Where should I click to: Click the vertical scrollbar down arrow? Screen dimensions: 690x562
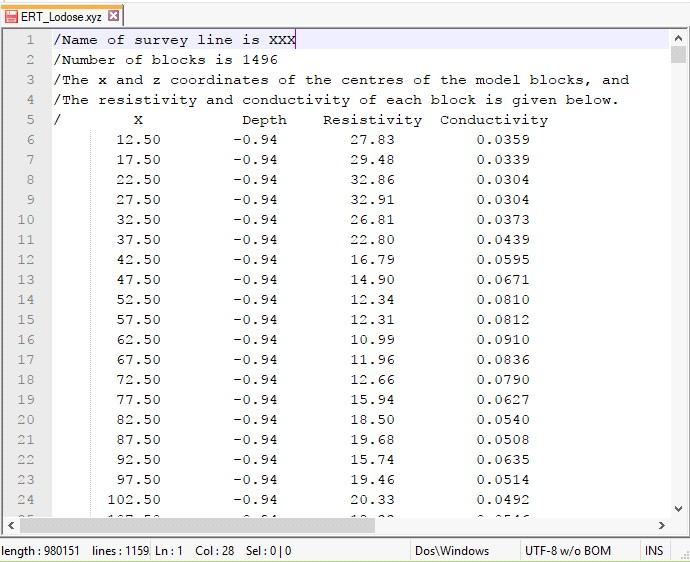pos(681,507)
